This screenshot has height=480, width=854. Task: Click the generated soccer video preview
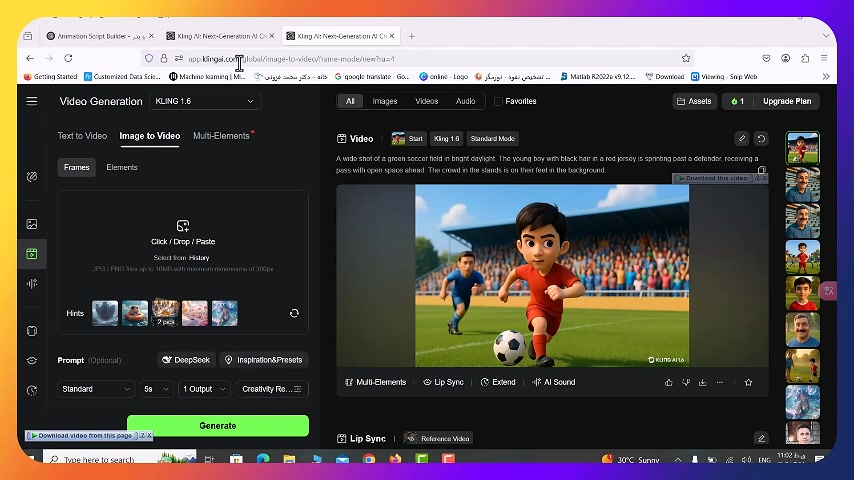[x=552, y=276]
